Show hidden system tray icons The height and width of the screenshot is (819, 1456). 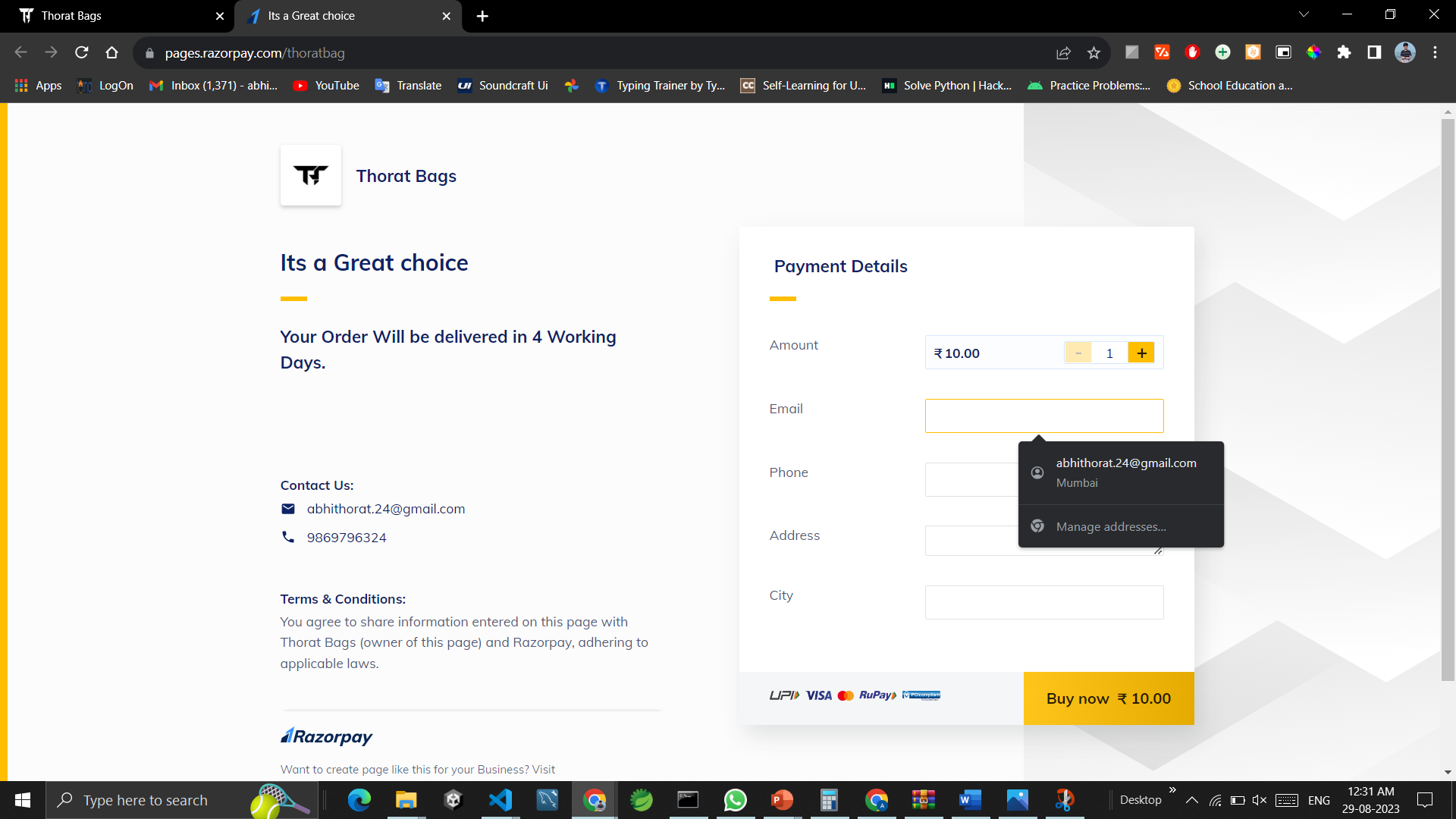click(1191, 800)
